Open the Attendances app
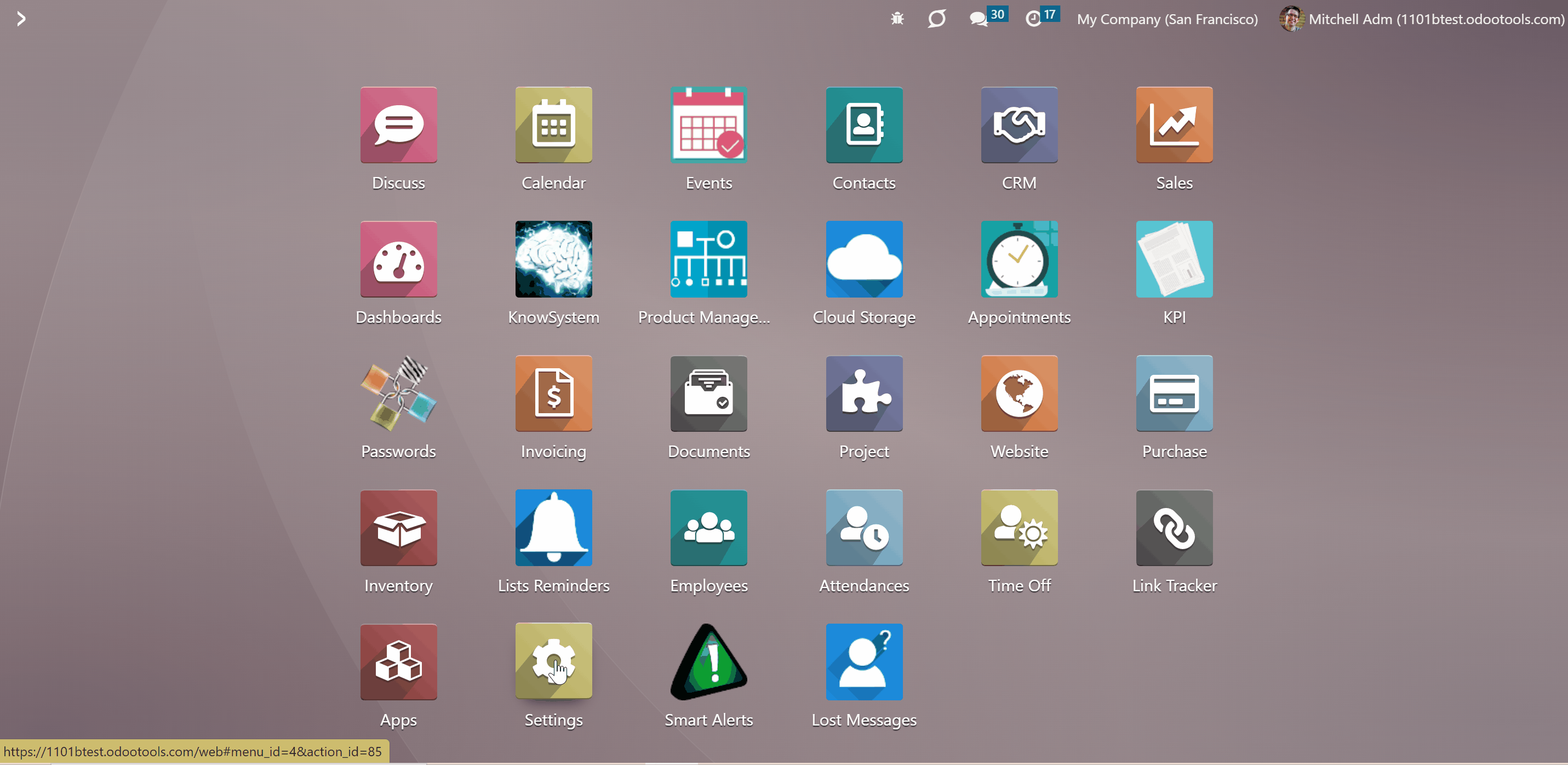 pyautogui.click(x=865, y=528)
